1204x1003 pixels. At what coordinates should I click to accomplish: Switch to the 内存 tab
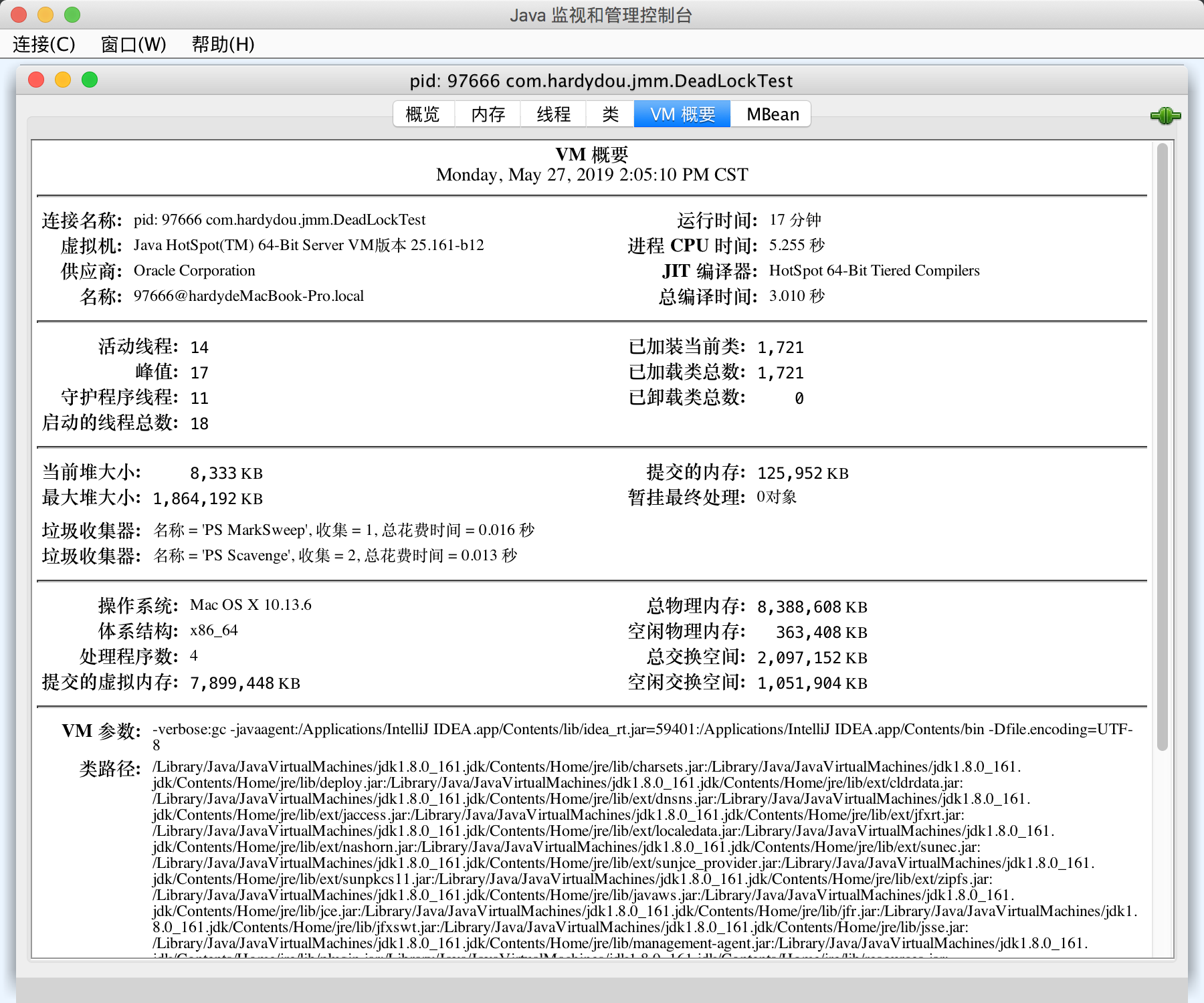(488, 114)
